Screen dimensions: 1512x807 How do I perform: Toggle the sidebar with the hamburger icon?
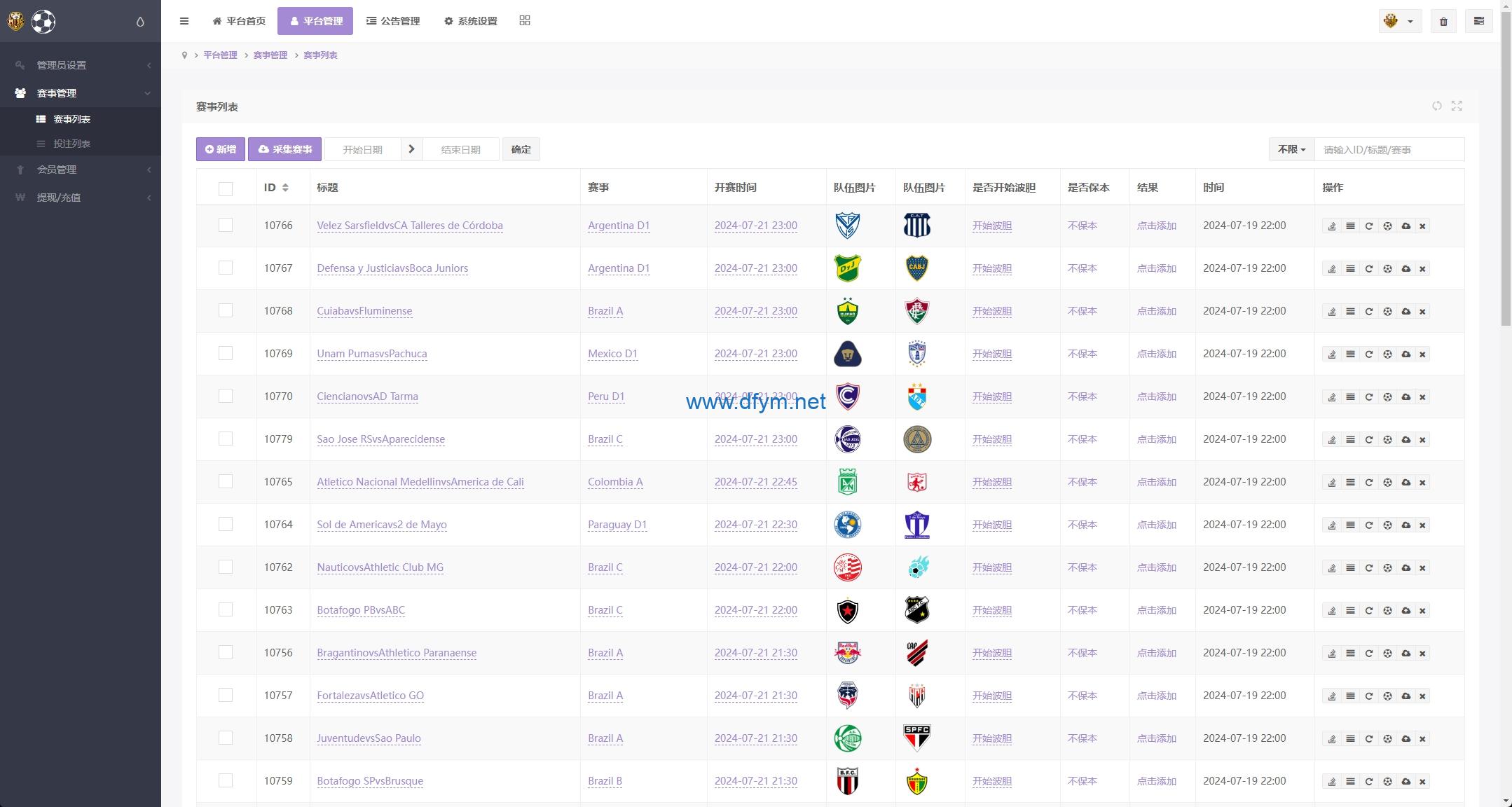[x=184, y=21]
